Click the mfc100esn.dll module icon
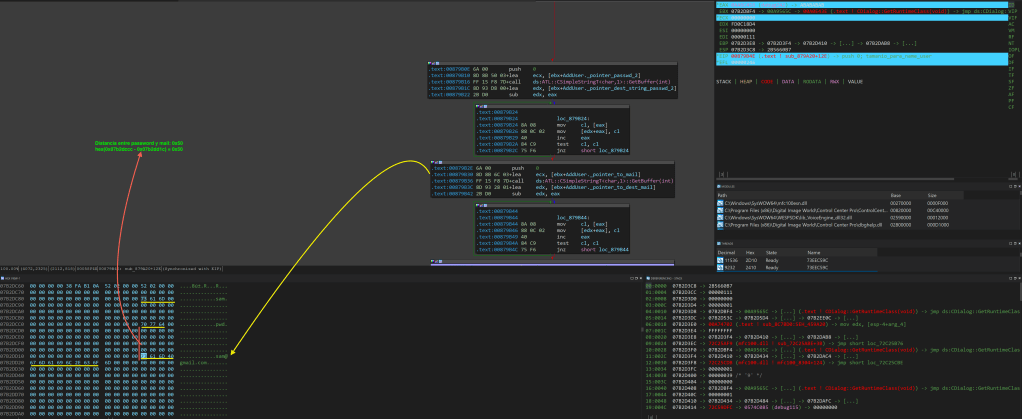The height and width of the screenshot is (419, 1022). [x=722, y=203]
